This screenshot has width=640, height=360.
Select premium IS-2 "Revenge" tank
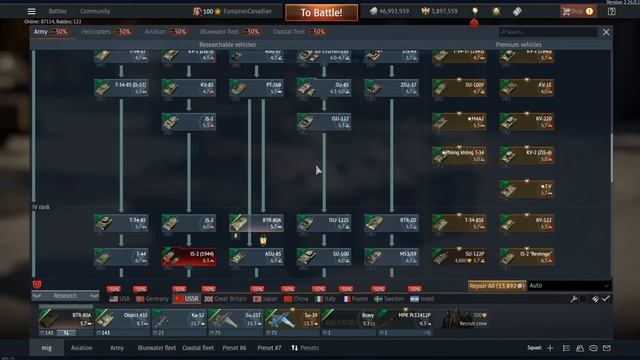[527, 257]
